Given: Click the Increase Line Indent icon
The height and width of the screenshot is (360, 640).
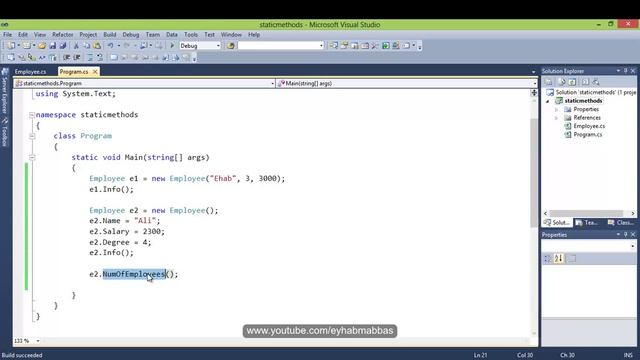Looking at the screenshot, I should coord(77,58).
